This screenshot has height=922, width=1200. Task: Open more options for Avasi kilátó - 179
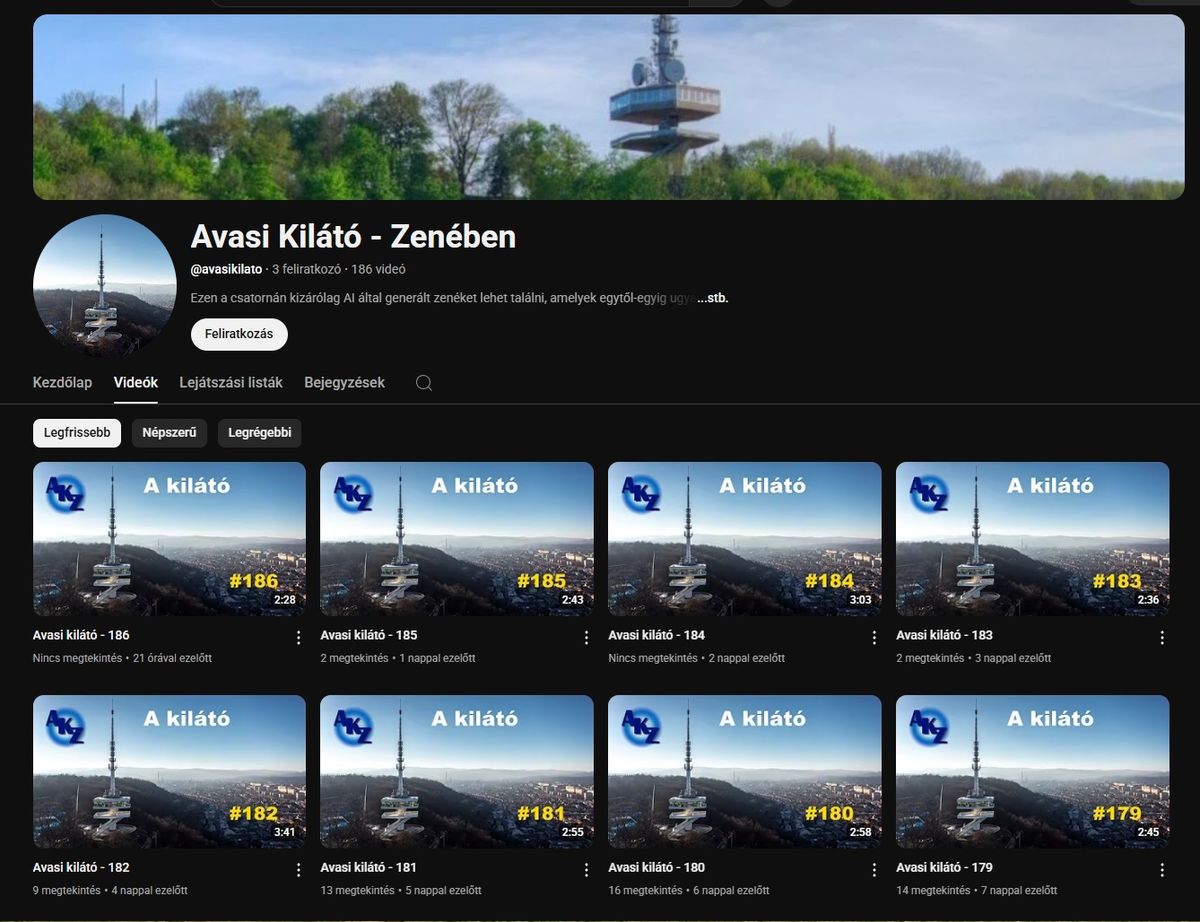point(1162,869)
